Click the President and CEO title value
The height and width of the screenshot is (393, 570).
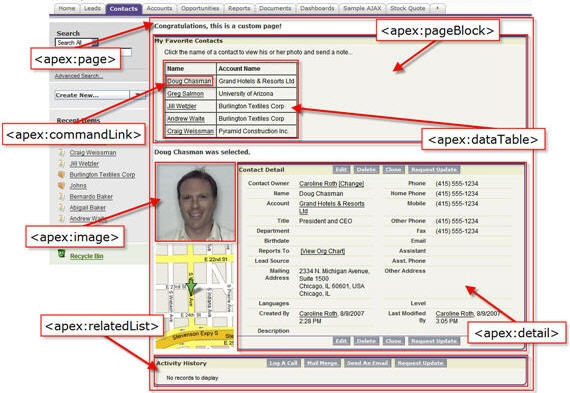(325, 221)
